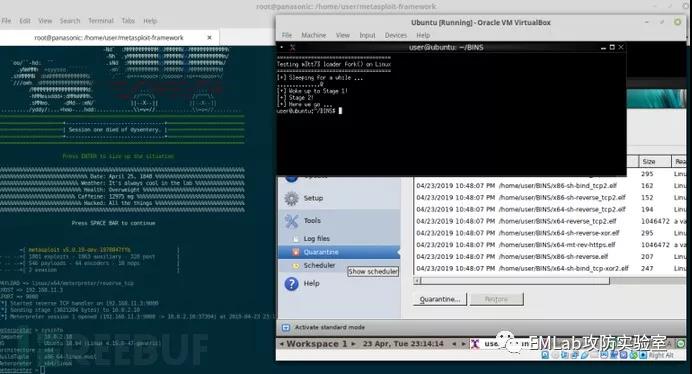Click the Quarantine icon in sidebar
692x374 pixels.
[x=296, y=252]
